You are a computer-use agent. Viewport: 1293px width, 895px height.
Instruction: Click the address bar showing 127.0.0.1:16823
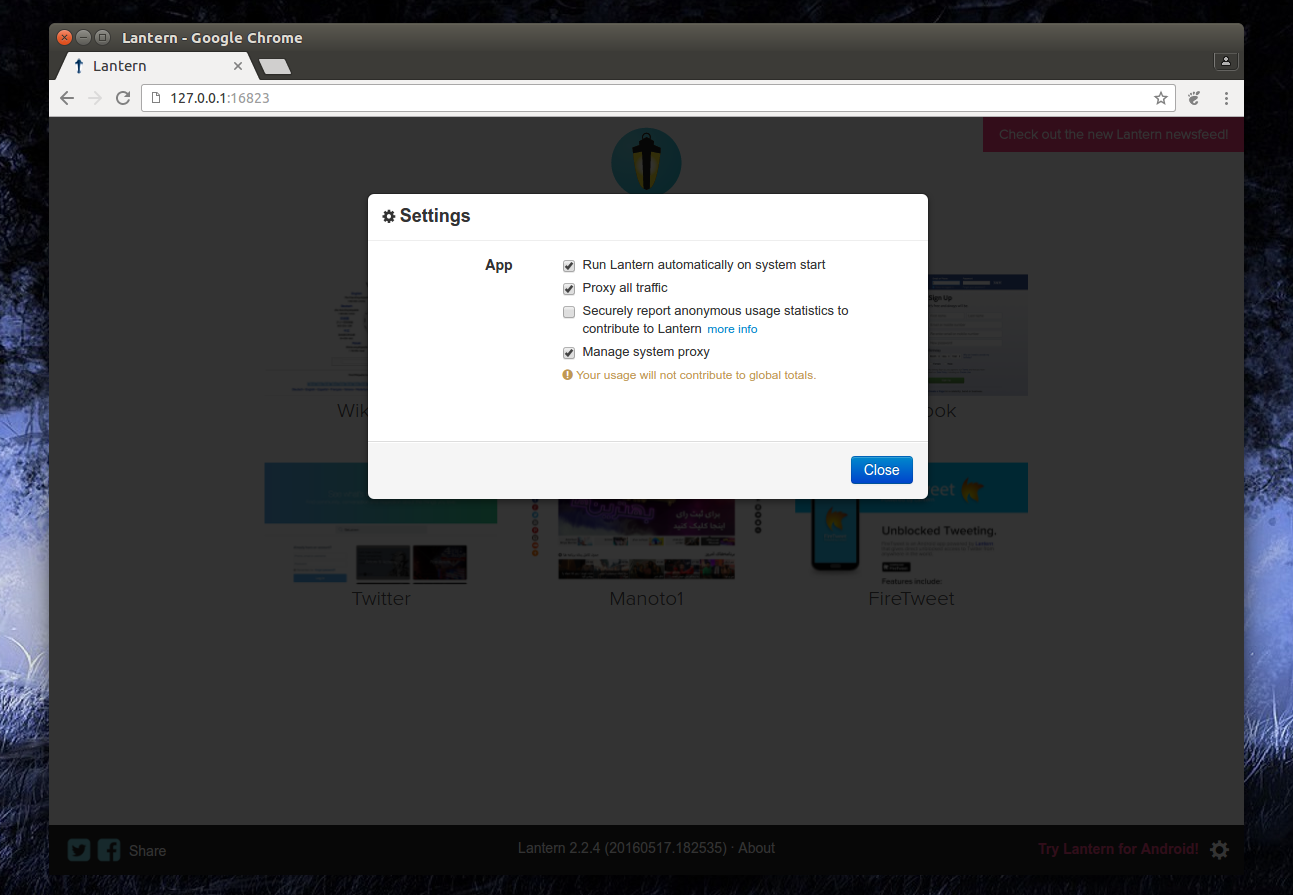coord(657,98)
